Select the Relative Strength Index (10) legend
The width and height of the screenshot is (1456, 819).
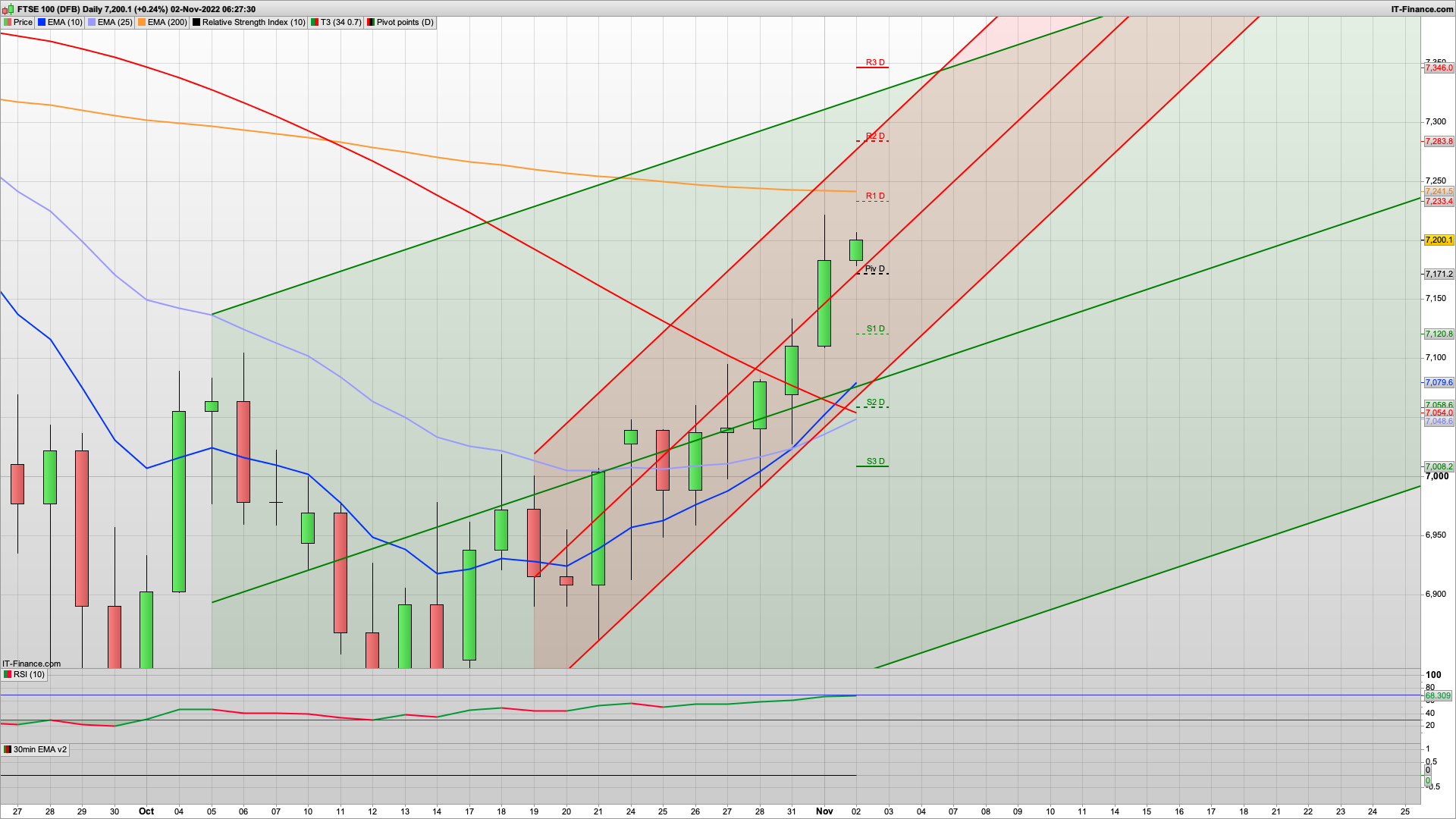[249, 22]
